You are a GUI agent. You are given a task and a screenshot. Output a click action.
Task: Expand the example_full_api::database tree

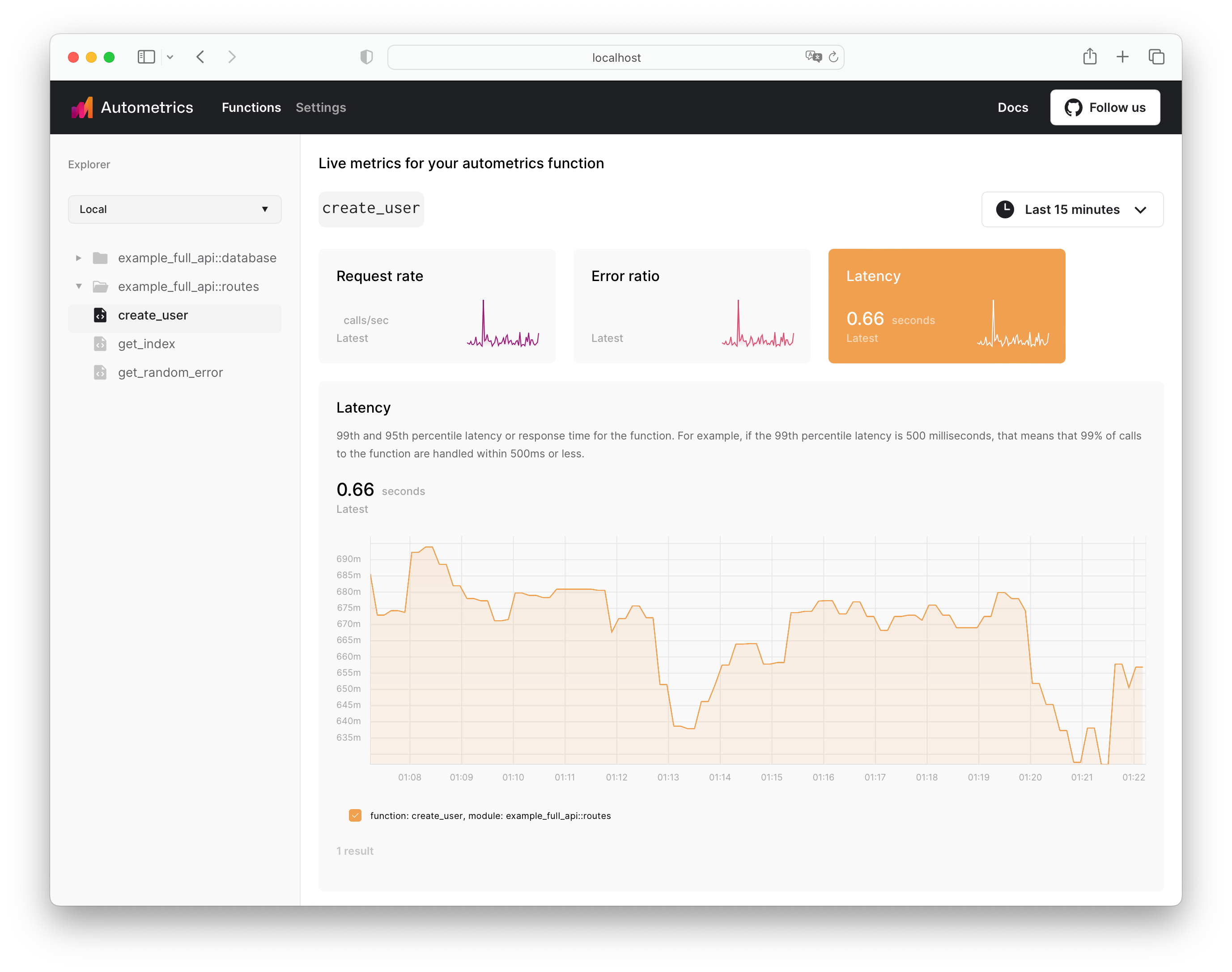pyautogui.click(x=78, y=258)
